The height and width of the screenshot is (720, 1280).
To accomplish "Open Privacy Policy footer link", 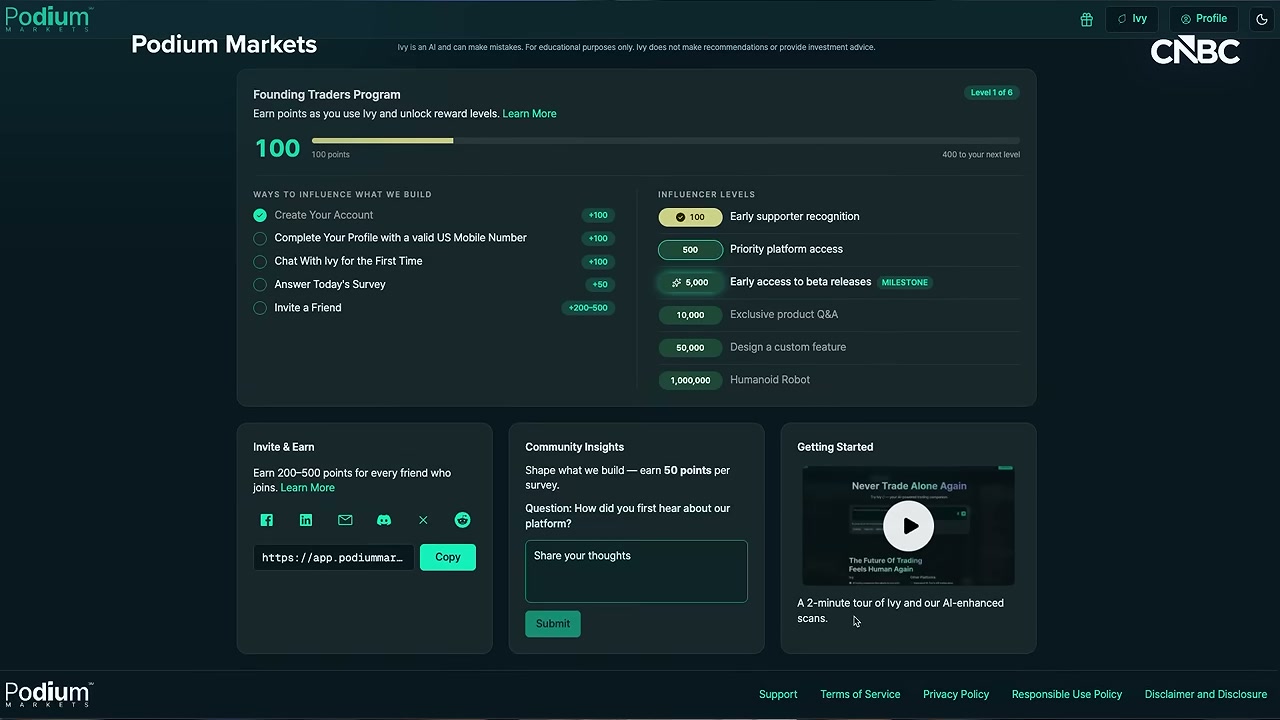I will [956, 694].
